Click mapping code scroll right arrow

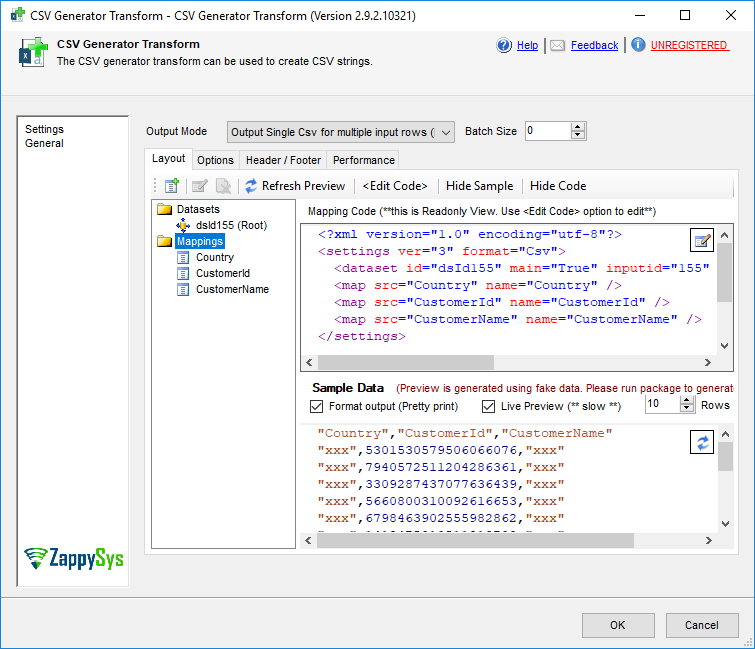coord(707,362)
